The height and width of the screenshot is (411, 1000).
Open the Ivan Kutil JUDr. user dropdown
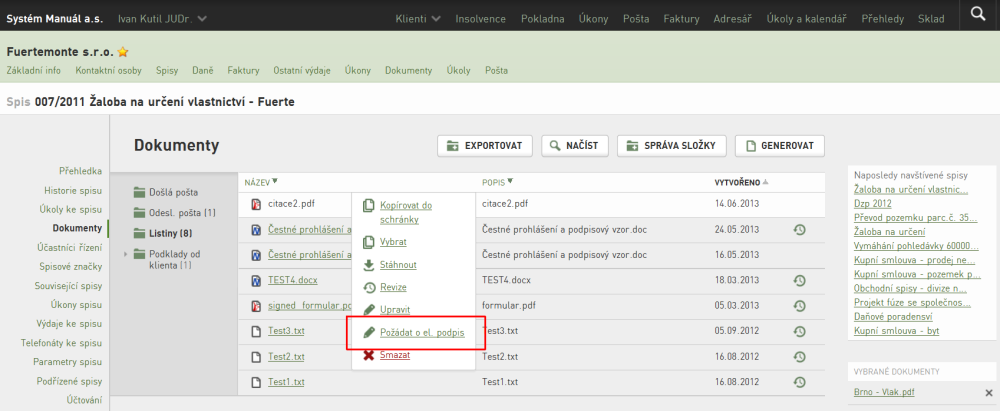tap(162, 19)
